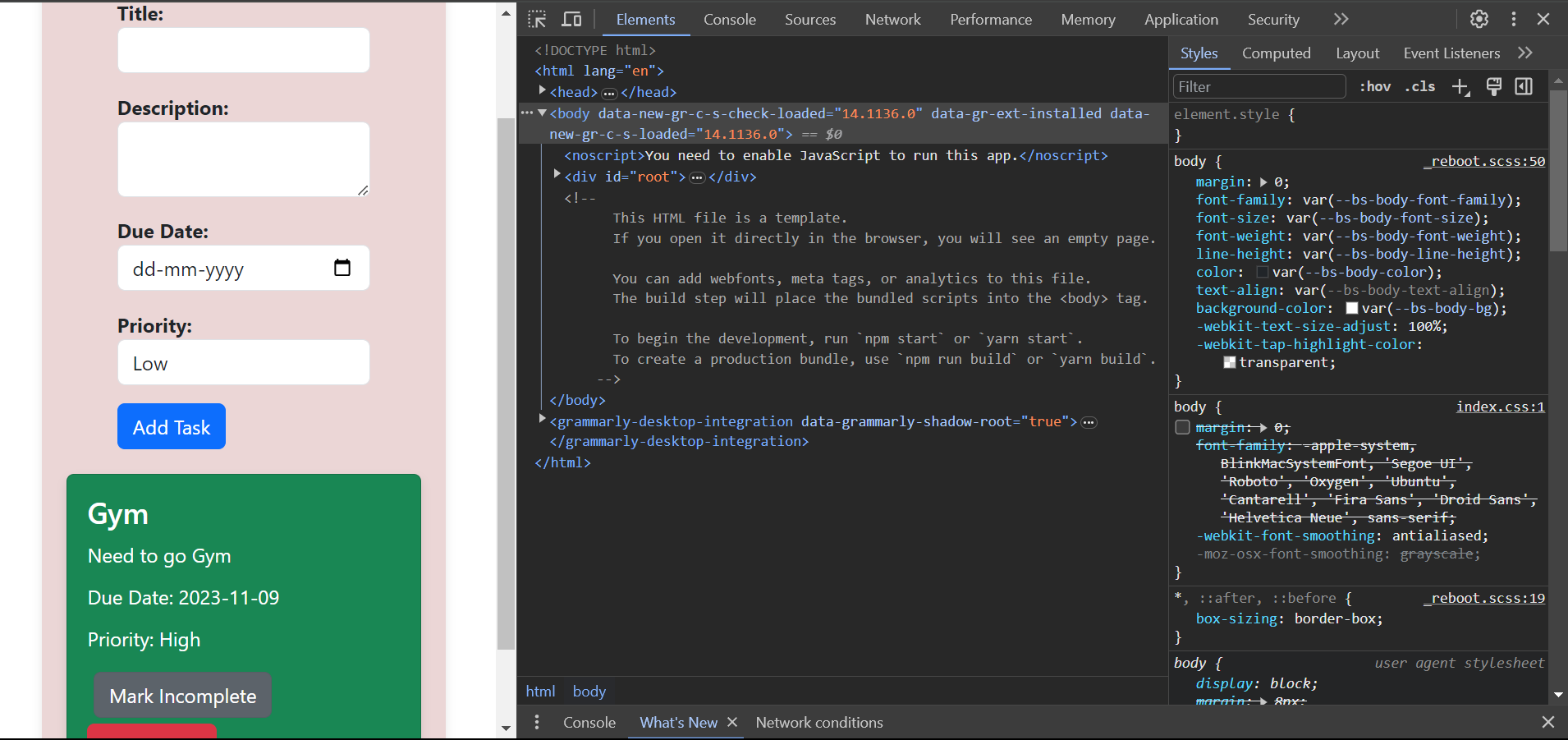
Task: Click the calendar icon in Due Date field
Action: pos(342,268)
